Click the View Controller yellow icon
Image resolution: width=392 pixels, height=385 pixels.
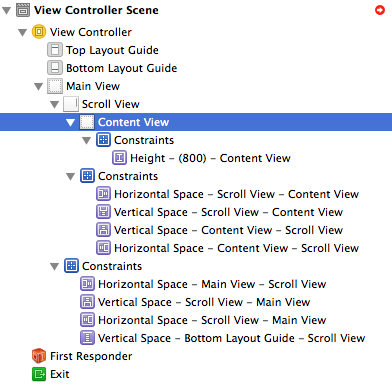[x=39, y=32]
